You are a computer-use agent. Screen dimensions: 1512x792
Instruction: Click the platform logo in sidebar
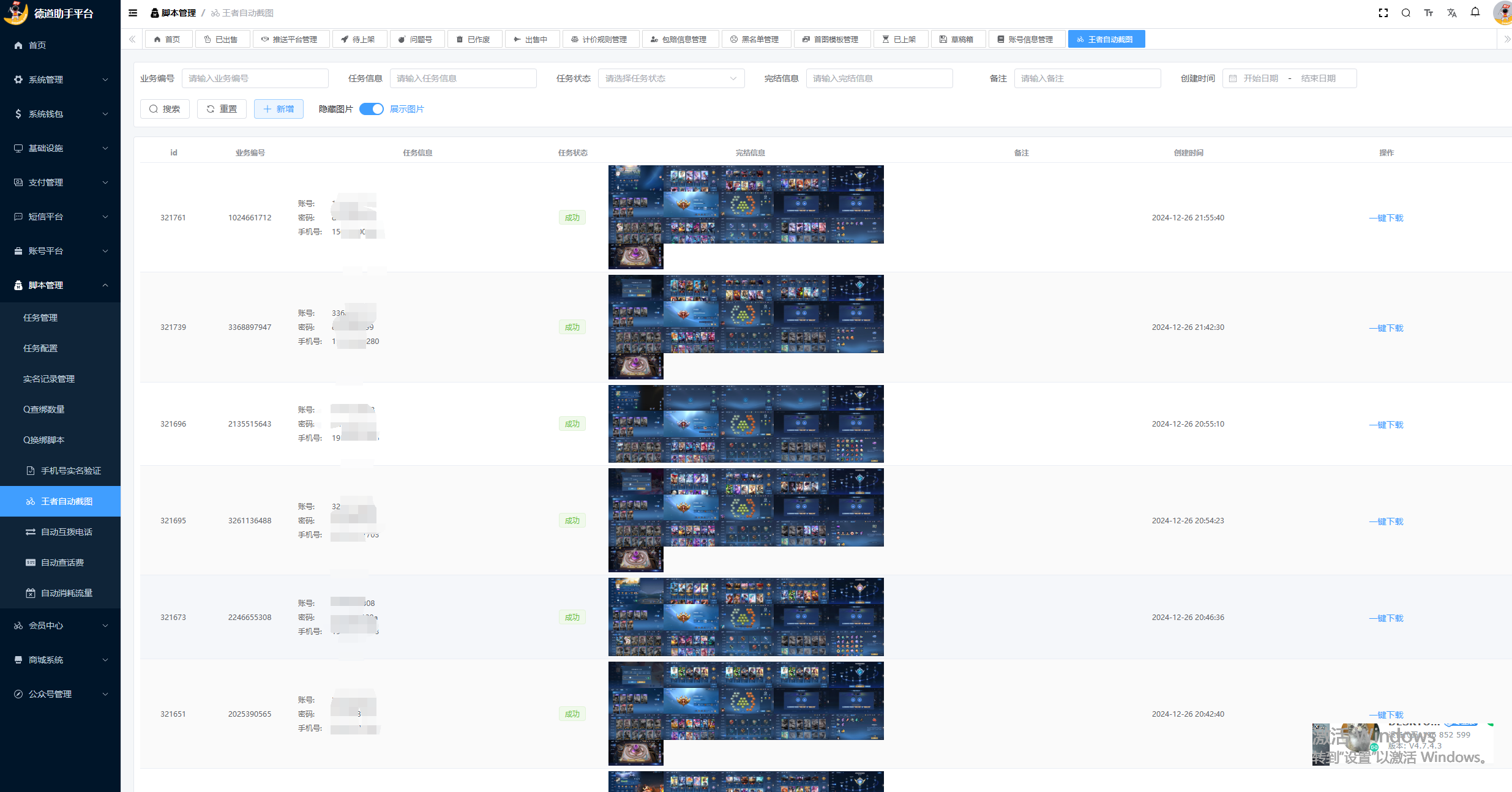coord(16,13)
